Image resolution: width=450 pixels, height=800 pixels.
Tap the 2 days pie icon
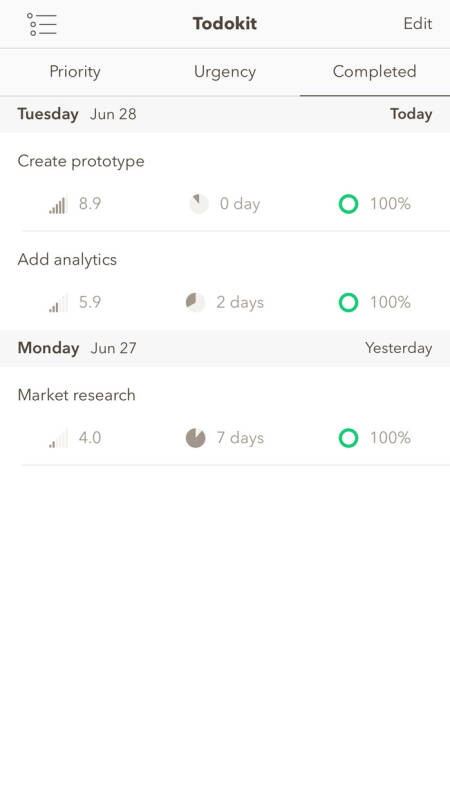point(195,302)
